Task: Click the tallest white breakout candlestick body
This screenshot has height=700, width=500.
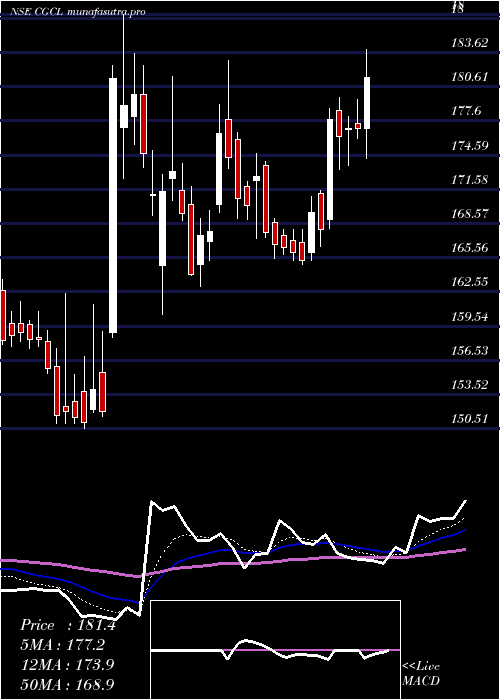Action: tap(113, 205)
